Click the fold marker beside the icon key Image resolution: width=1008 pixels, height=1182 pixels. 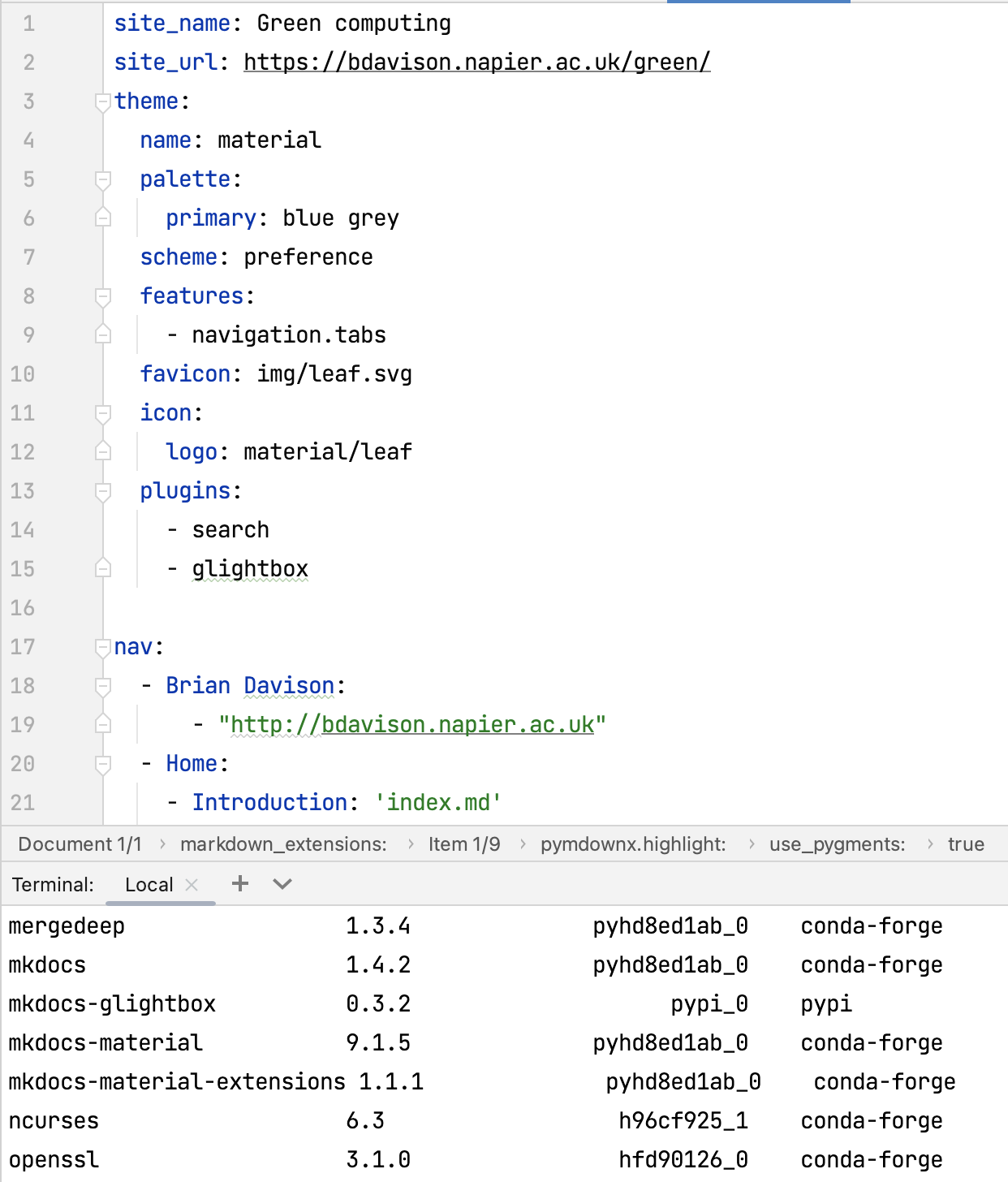pyautogui.click(x=102, y=413)
